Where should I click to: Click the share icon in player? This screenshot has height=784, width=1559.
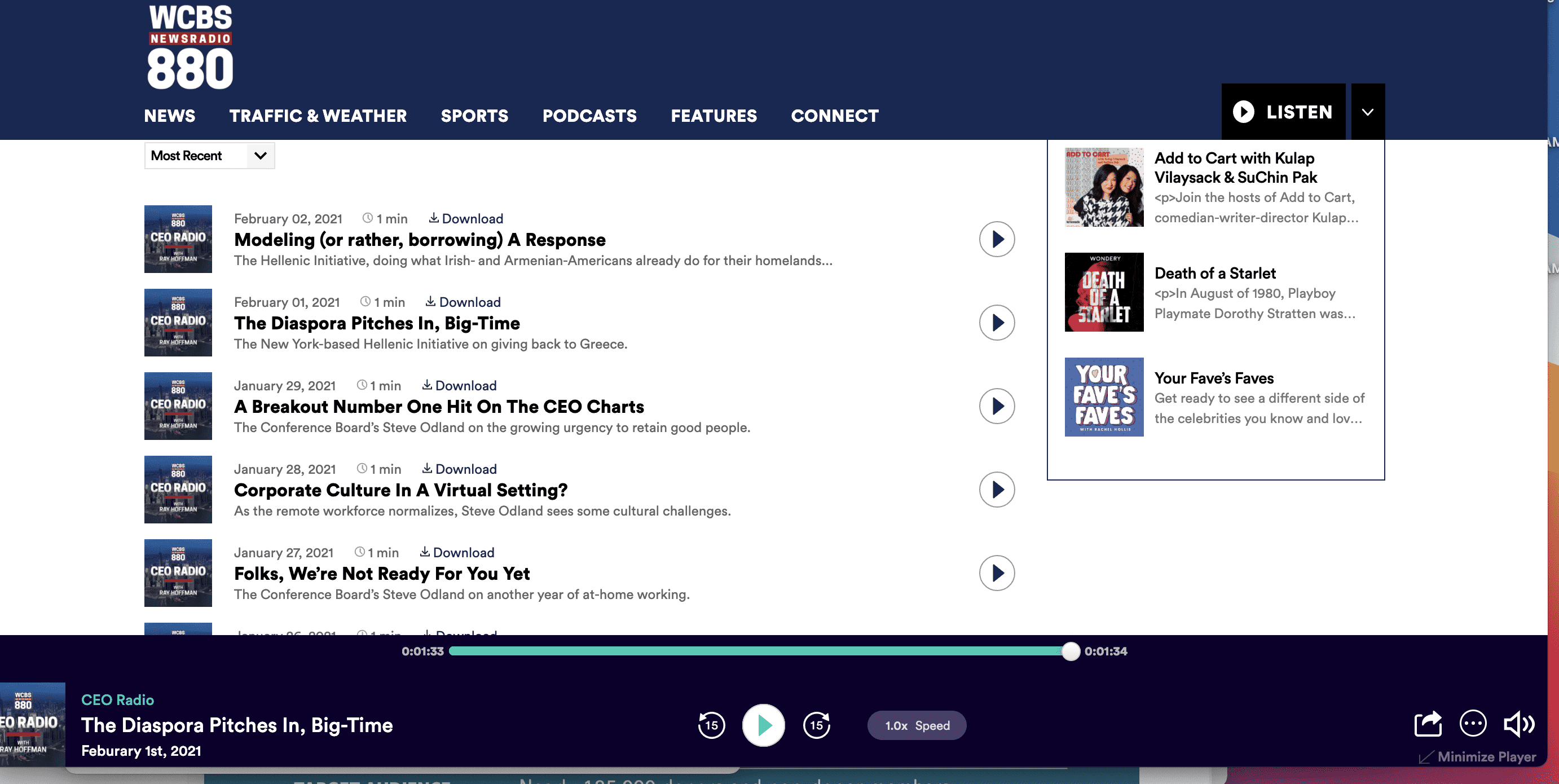1428,724
